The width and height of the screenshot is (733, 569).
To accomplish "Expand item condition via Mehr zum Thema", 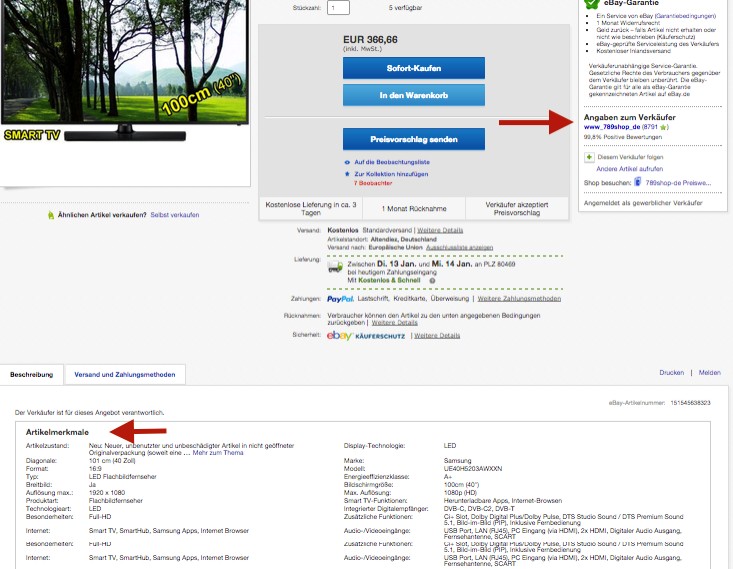I will tap(217, 453).
